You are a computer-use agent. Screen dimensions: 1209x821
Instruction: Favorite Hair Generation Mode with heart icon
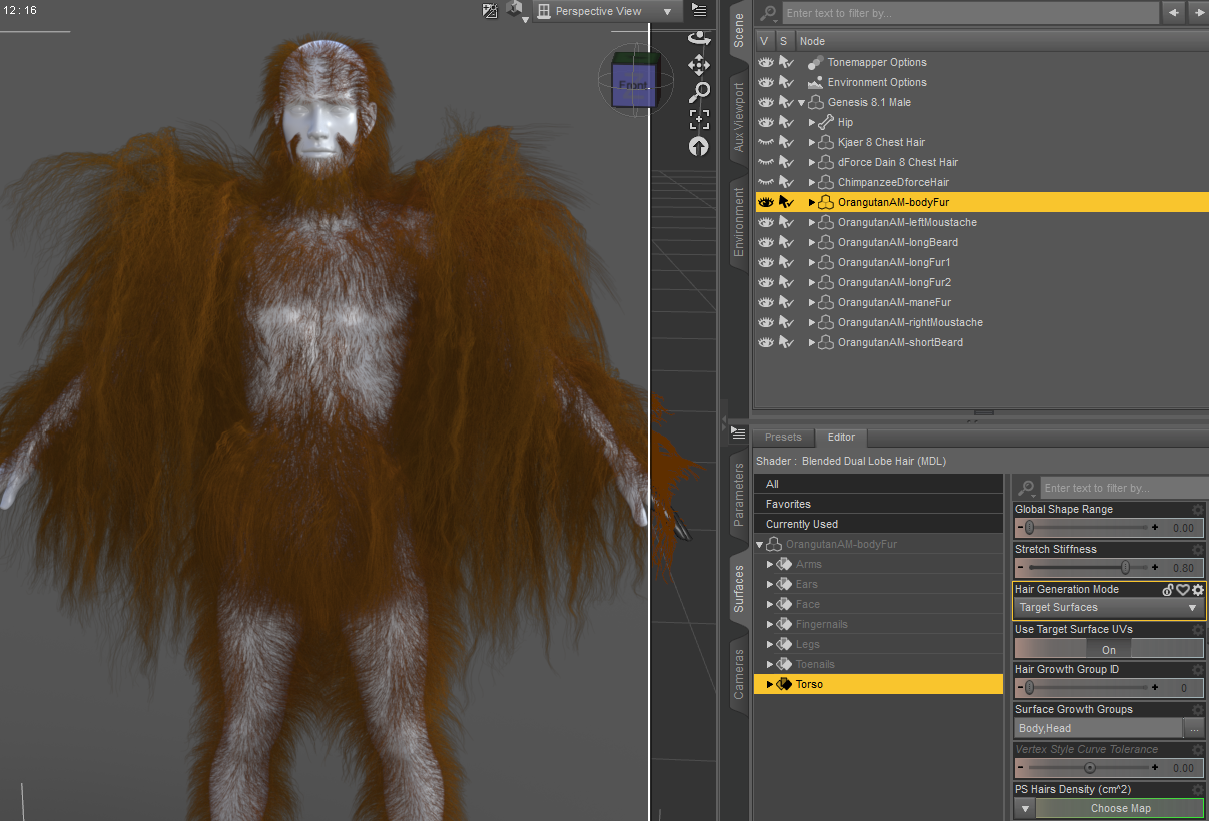(x=1182, y=590)
